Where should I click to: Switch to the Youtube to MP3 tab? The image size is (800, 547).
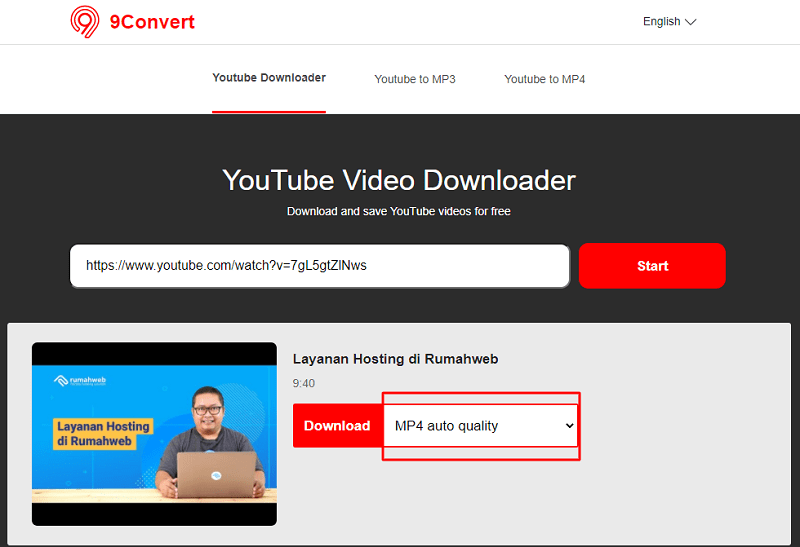[x=415, y=79]
